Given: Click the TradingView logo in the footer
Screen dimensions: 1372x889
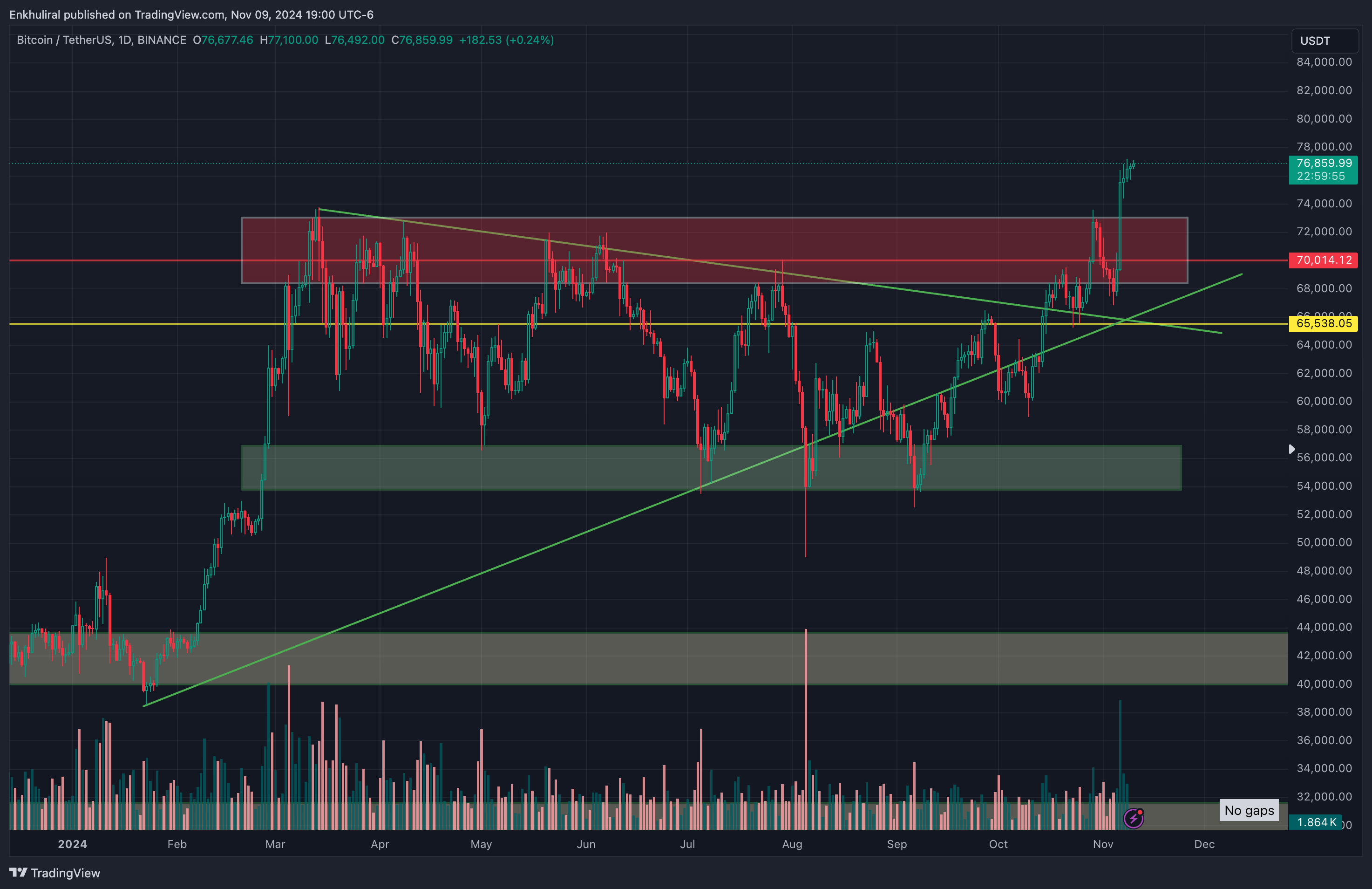Looking at the screenshot, I should pyautogui.click(x=18, y=872).
